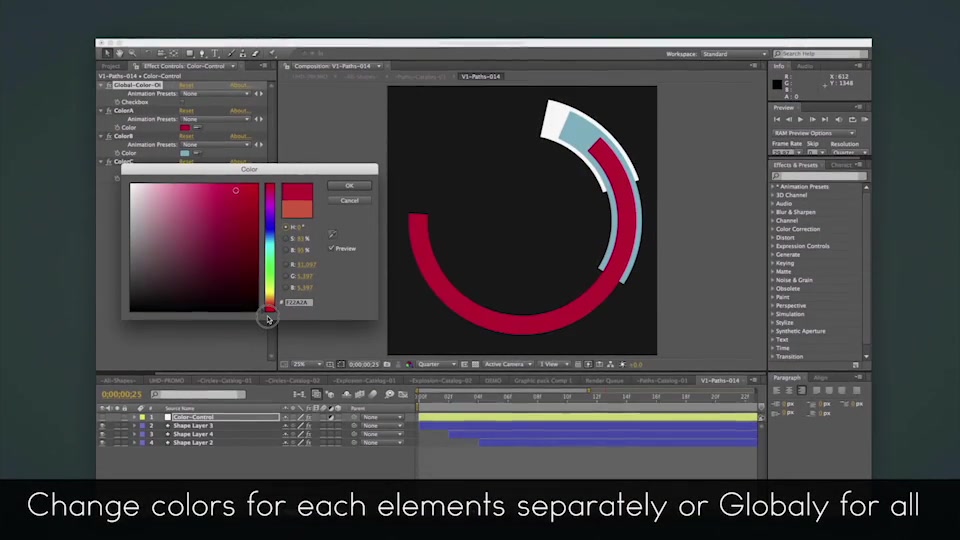Click About for ColorB effect
This screenshot has width=960, height=540.
click(x=239, y=136)
